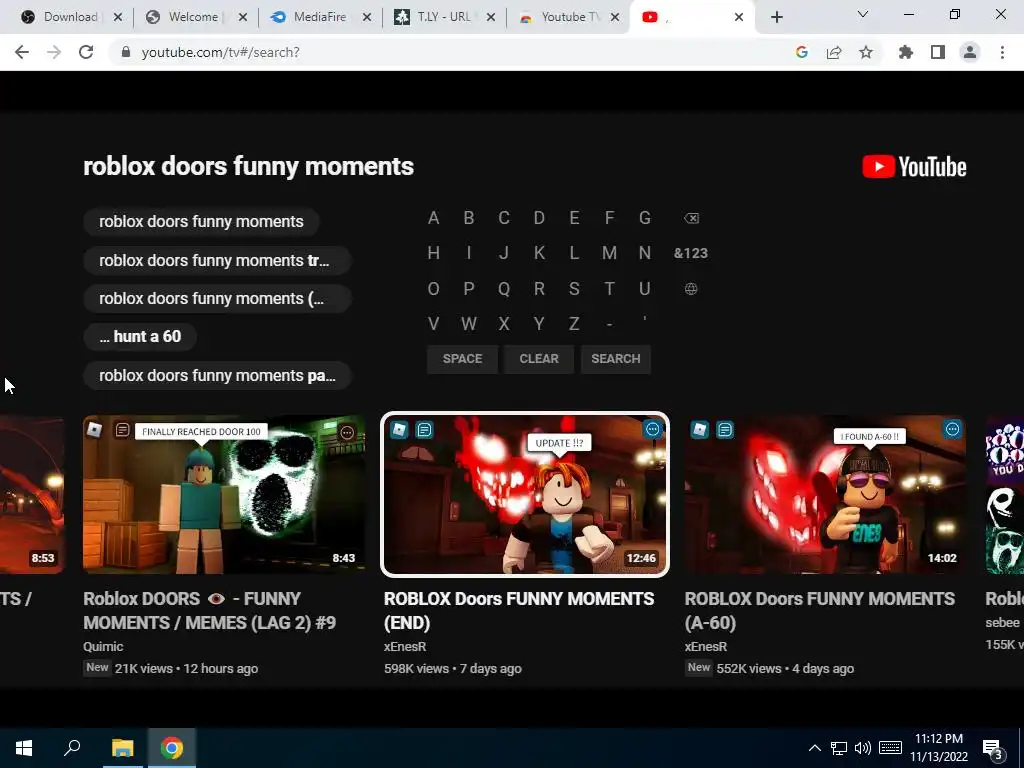Image resolution: width=1024 pixels, height=768 pixels.
Task: Click the letter A key
Action: (434, 218)
